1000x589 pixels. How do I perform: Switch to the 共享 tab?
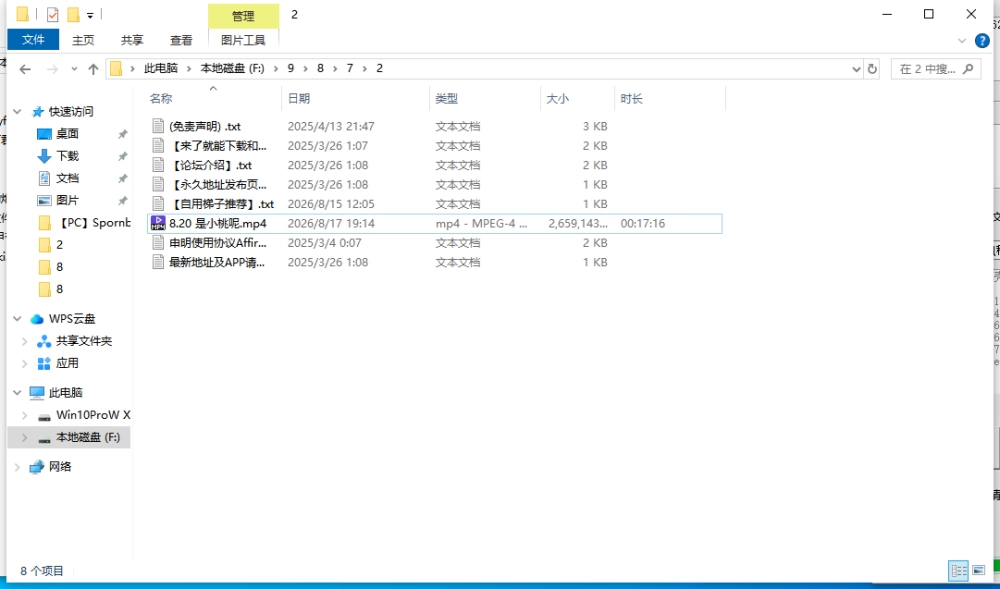132,40
